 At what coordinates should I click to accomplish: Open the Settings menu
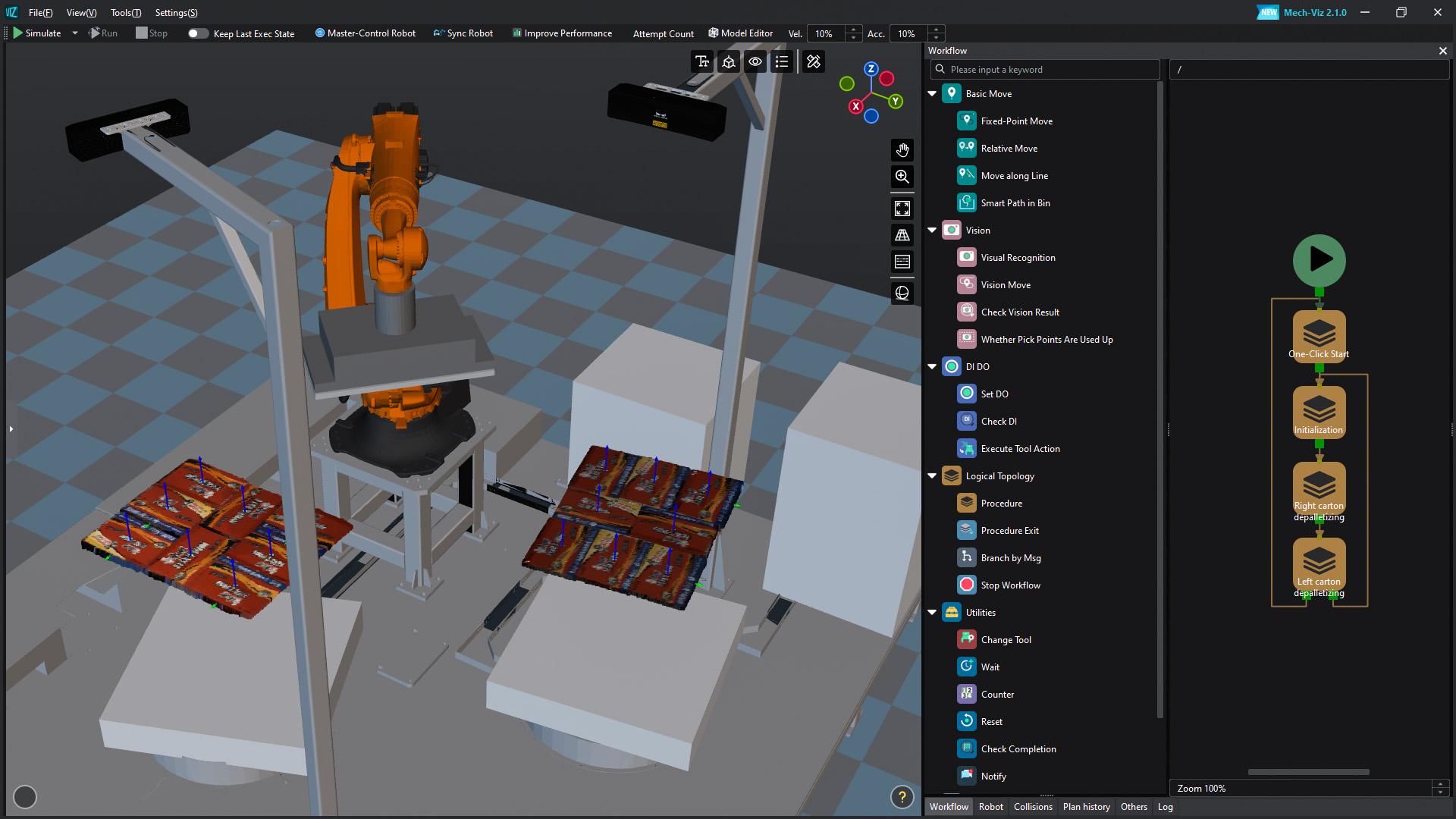(x=176, y=13)
